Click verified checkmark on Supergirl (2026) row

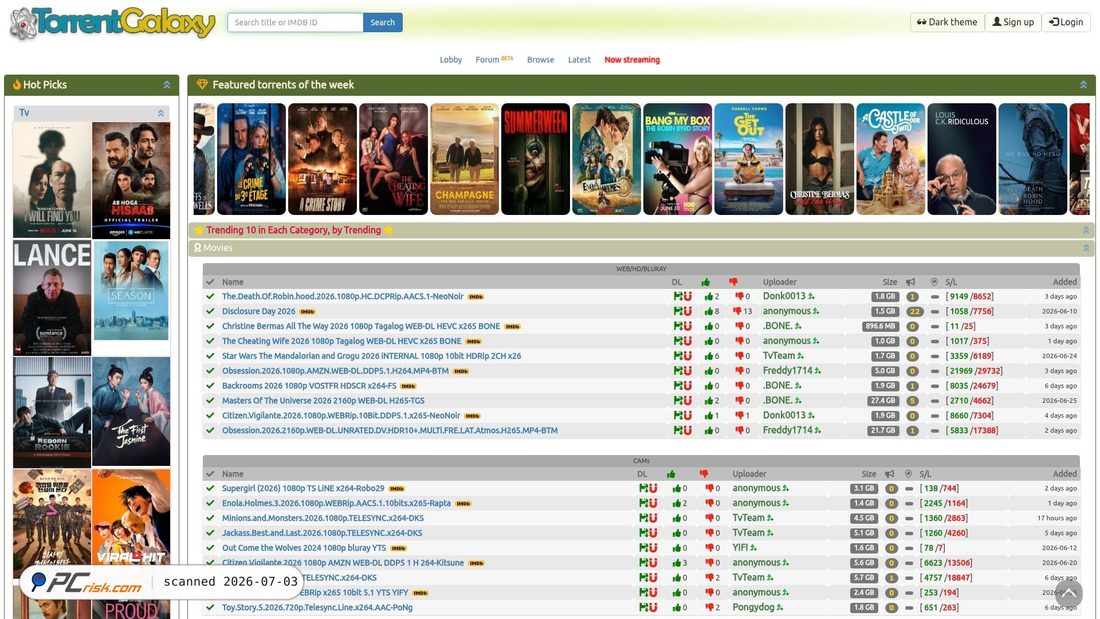coord(210,488)
